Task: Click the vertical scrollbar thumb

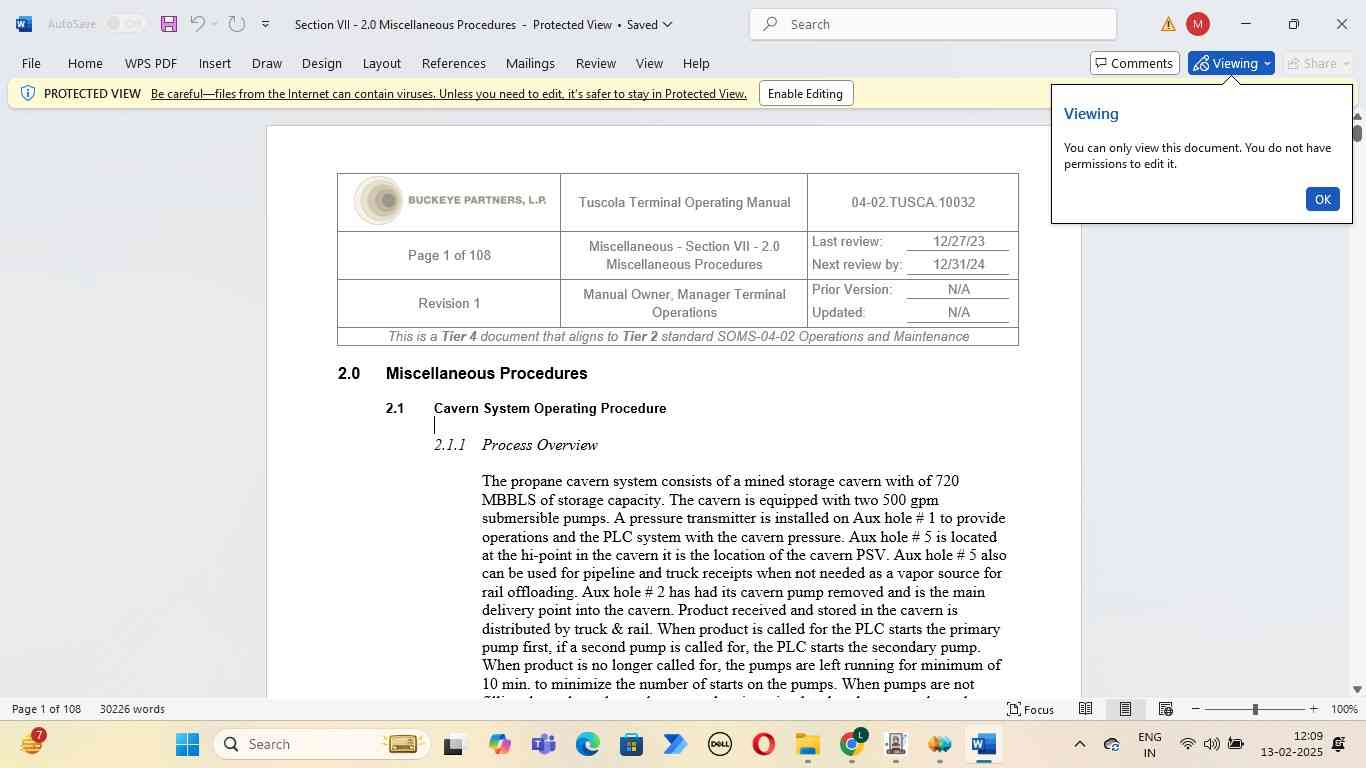Action: pyautogui.click(x=1357, y=132)
